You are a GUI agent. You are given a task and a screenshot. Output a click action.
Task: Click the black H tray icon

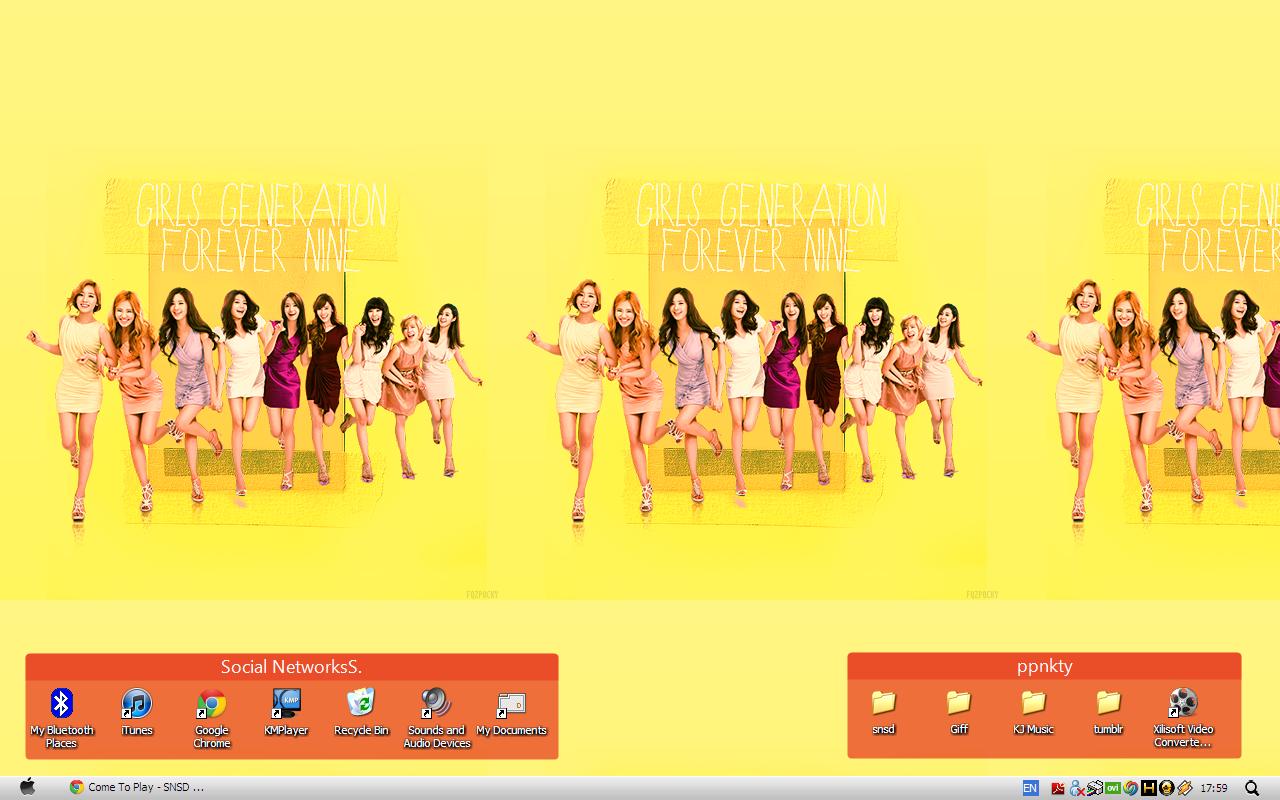click(x=1149, y=788)
